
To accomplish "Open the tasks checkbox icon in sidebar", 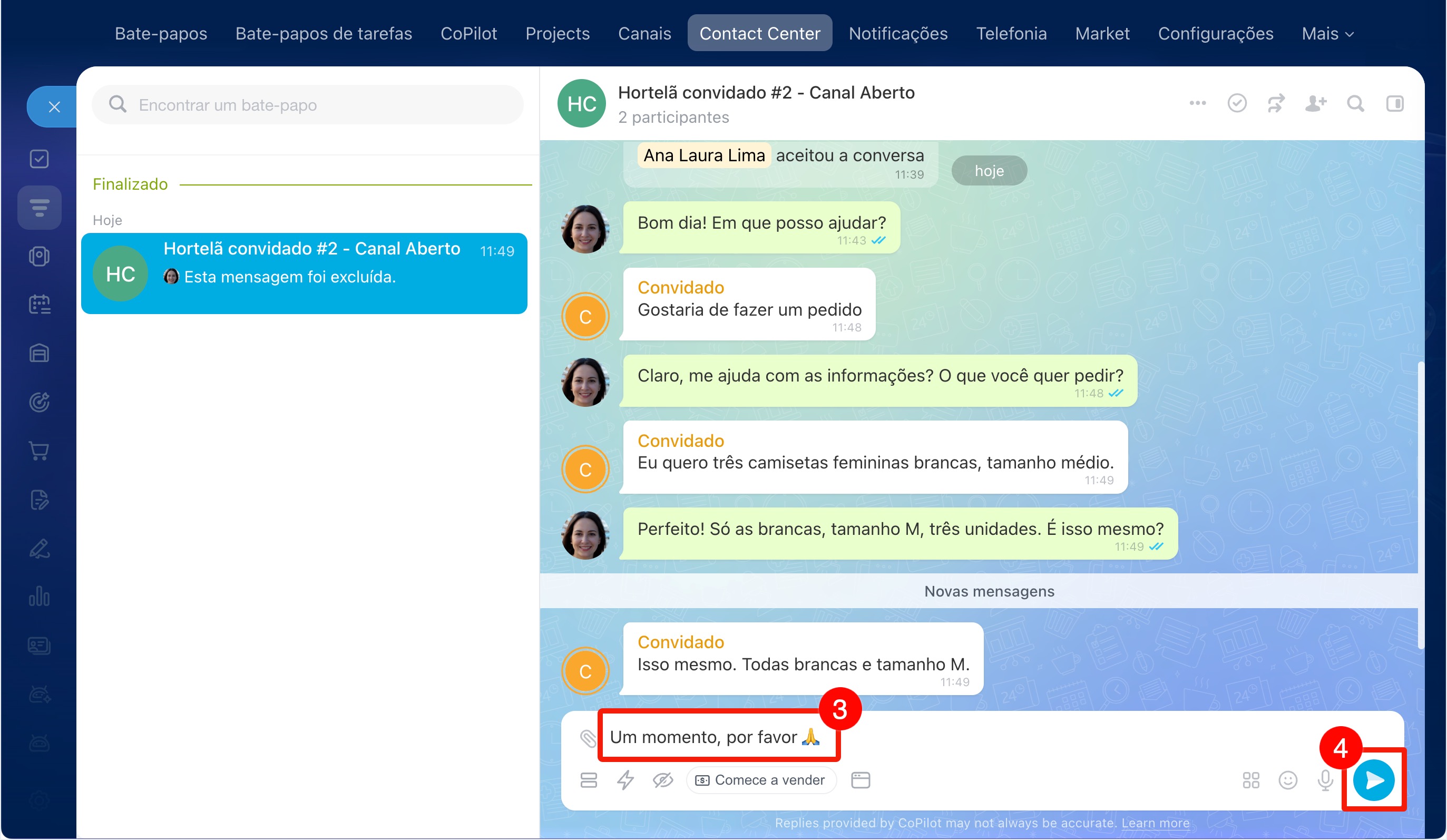I will 39,159.
